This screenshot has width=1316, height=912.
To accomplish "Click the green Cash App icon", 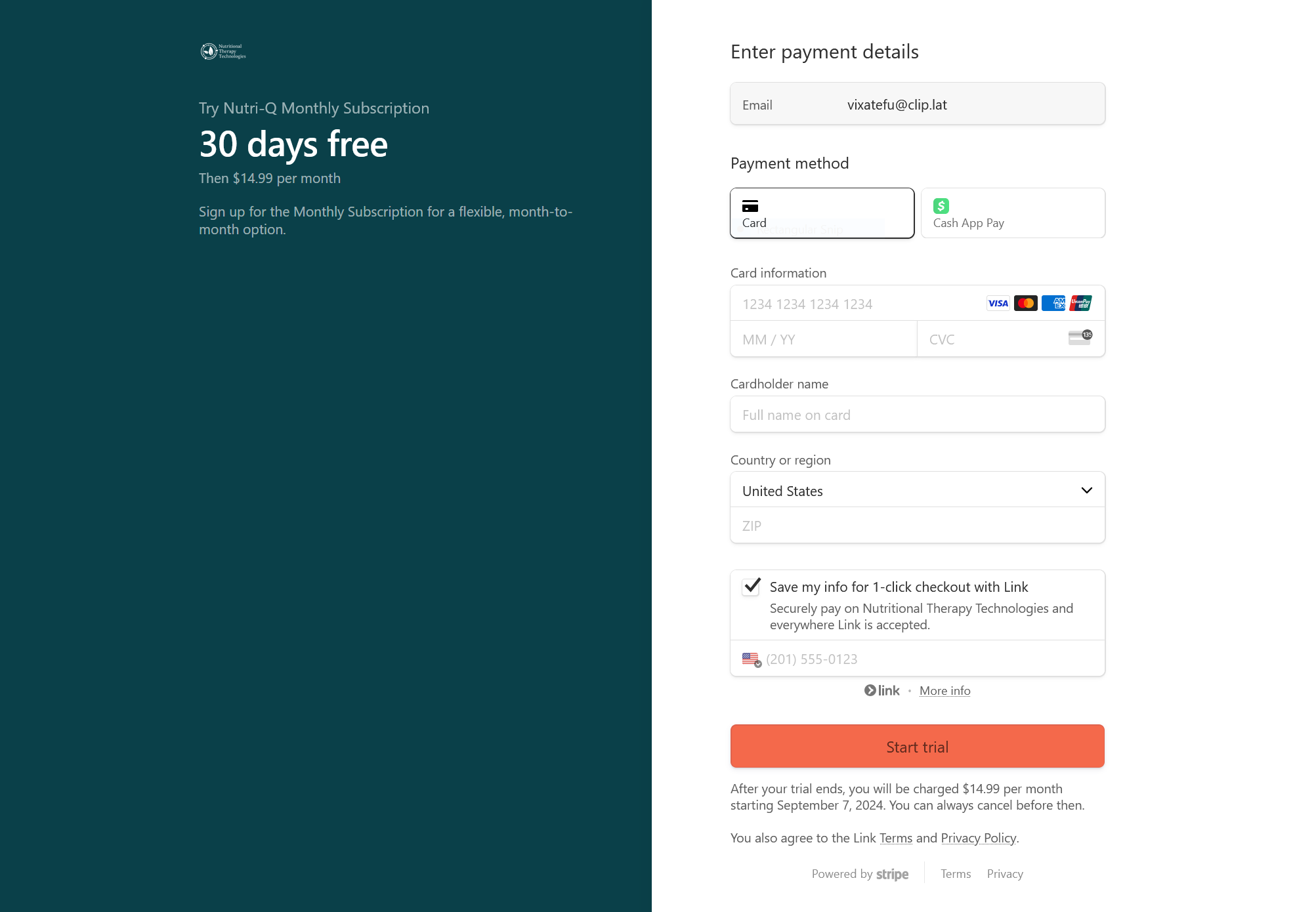I will pyautogui.click(x=941, y=206).
